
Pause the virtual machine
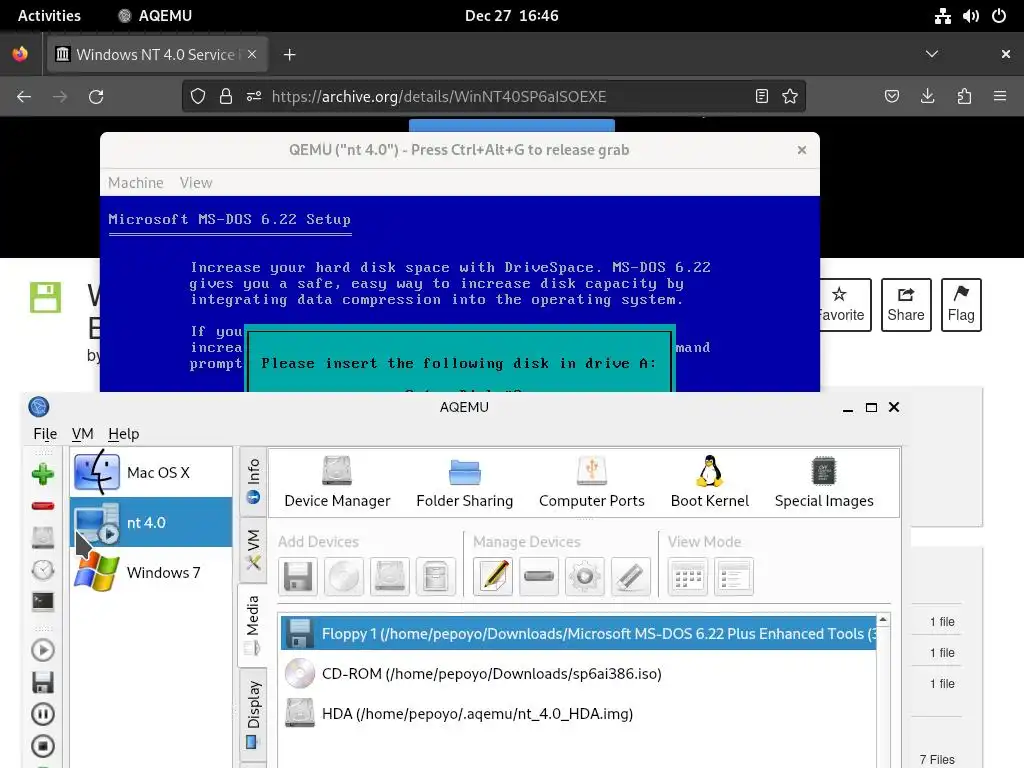[x=43, y=714]
